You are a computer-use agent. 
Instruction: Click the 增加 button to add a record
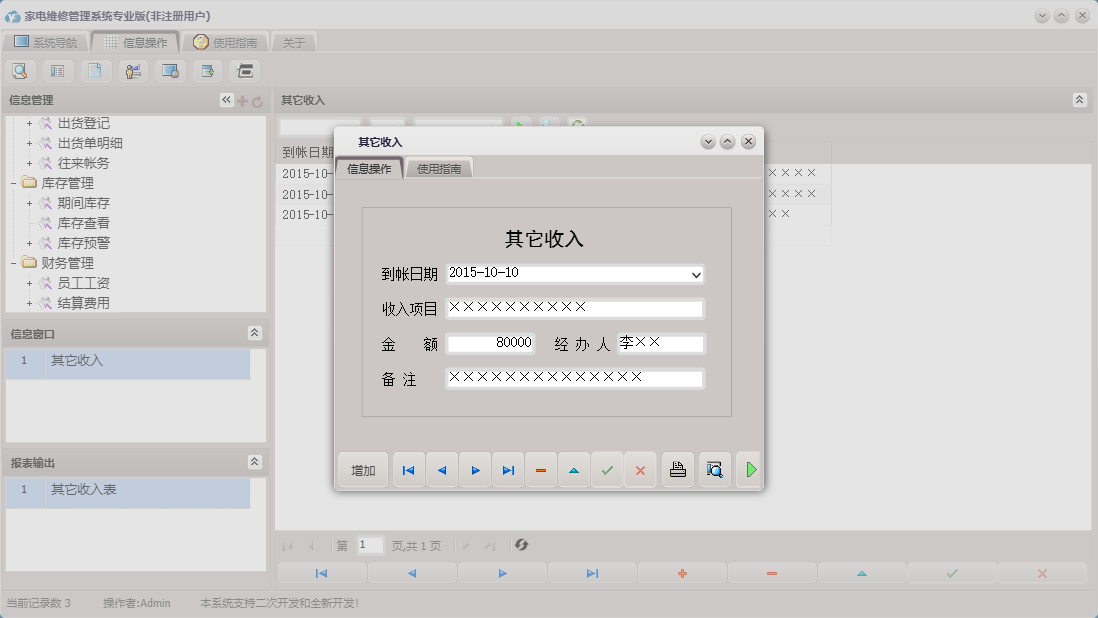coord(362,469)
